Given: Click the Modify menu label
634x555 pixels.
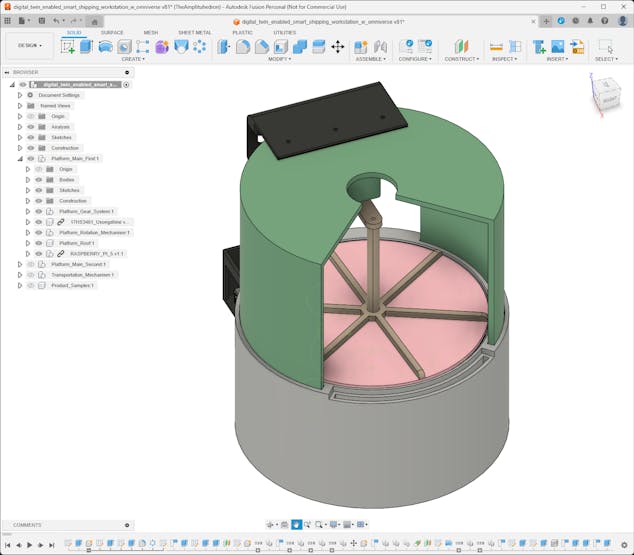Looking at the screenshot, I should 279,59.
